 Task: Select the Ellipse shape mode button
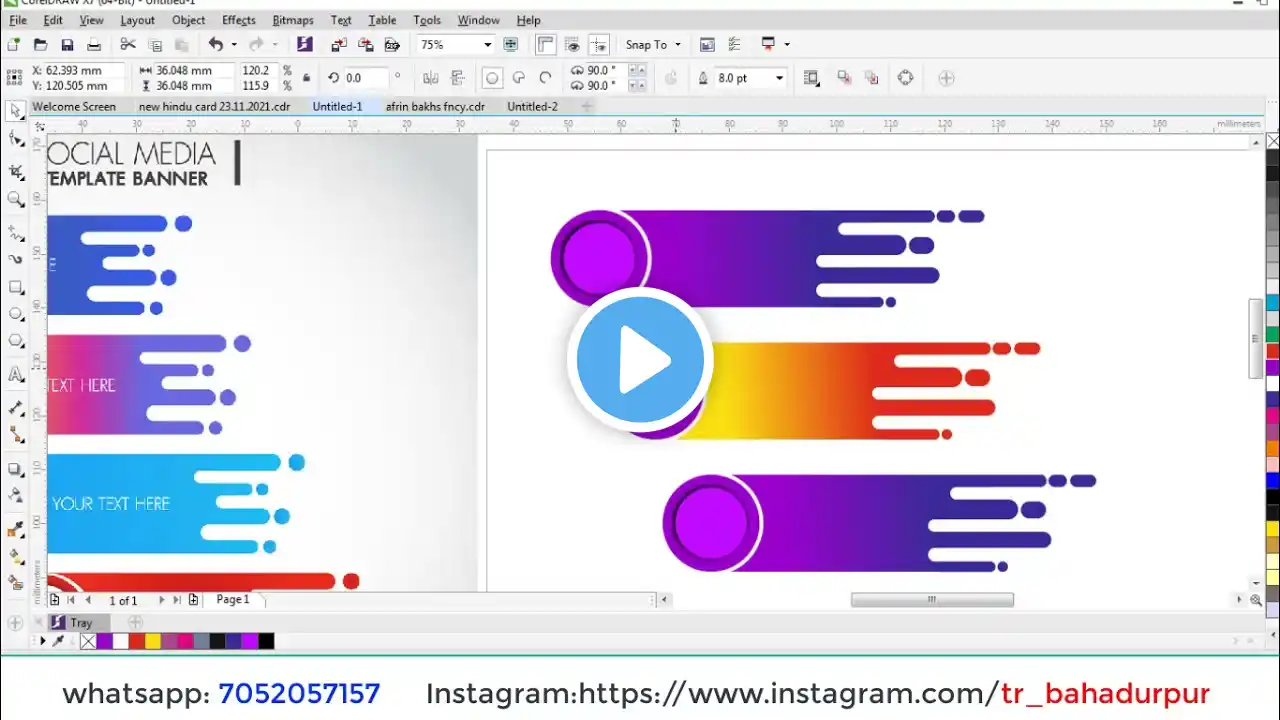(x=492, y=78)
